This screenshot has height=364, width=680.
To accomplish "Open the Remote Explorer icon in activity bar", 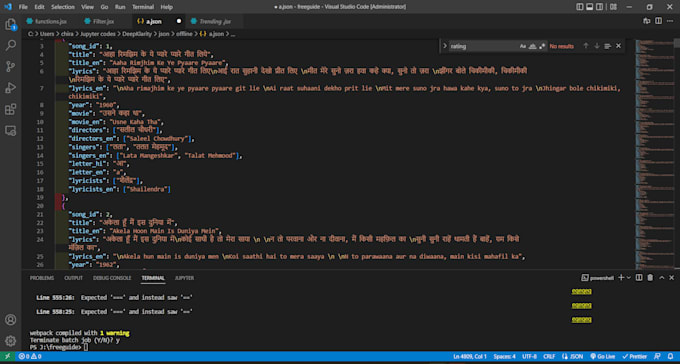I will [10, 131].
